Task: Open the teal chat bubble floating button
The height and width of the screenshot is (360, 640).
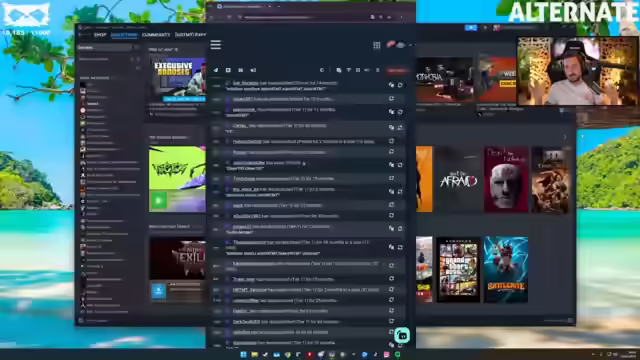Action: click(402, 336)
